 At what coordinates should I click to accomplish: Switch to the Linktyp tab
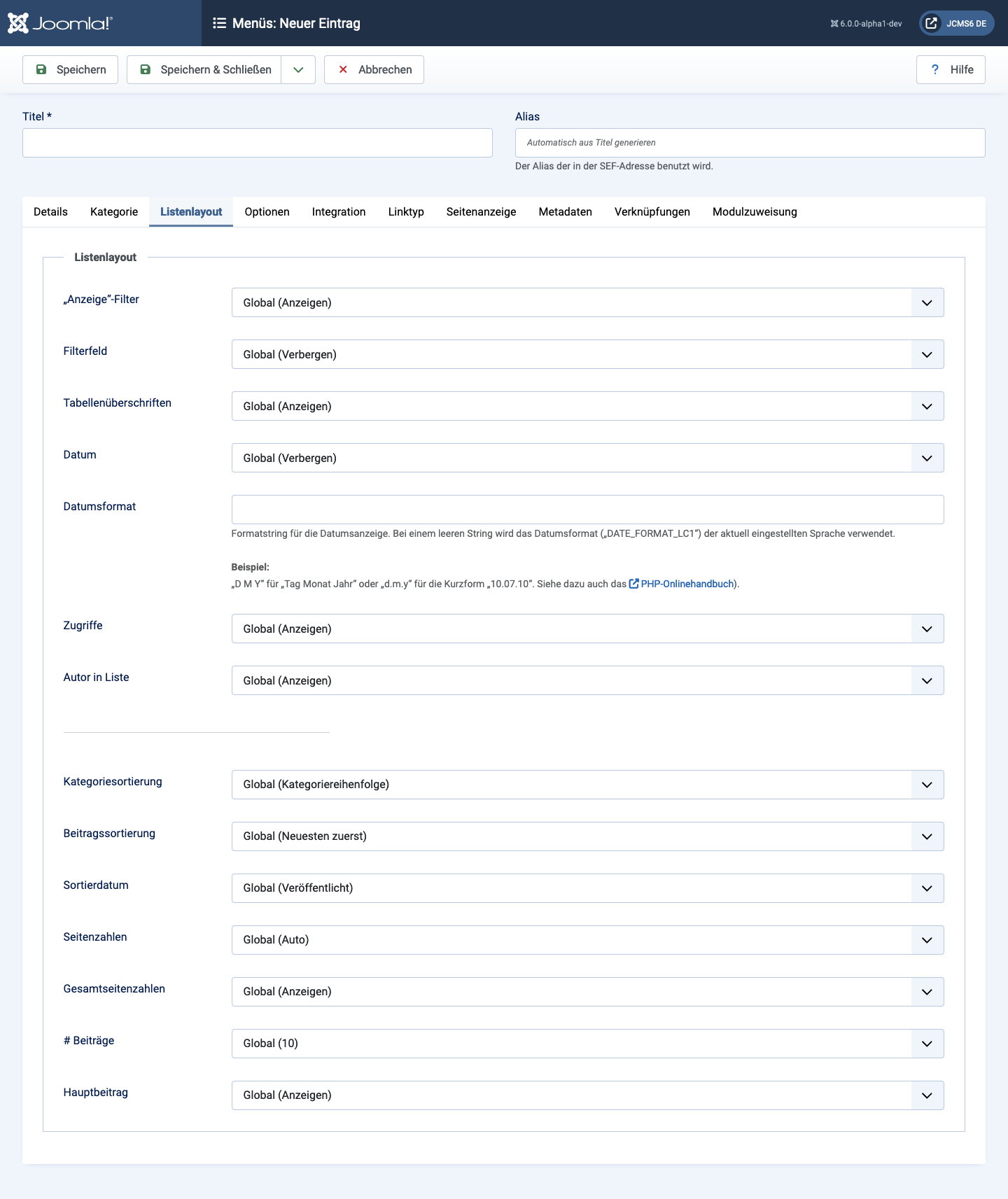406,211
